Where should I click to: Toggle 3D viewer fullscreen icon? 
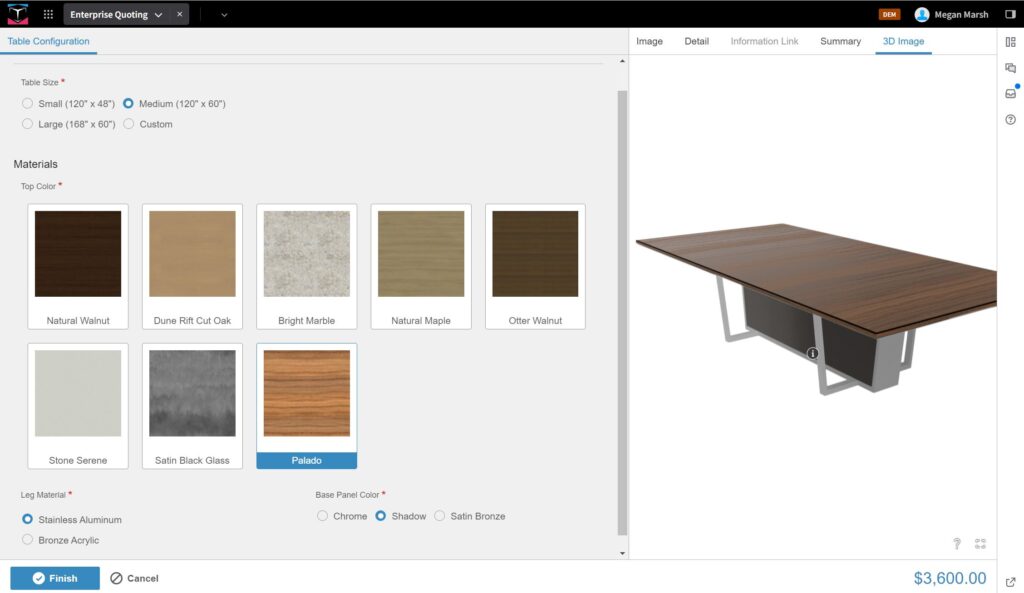(x=980, y=543)
